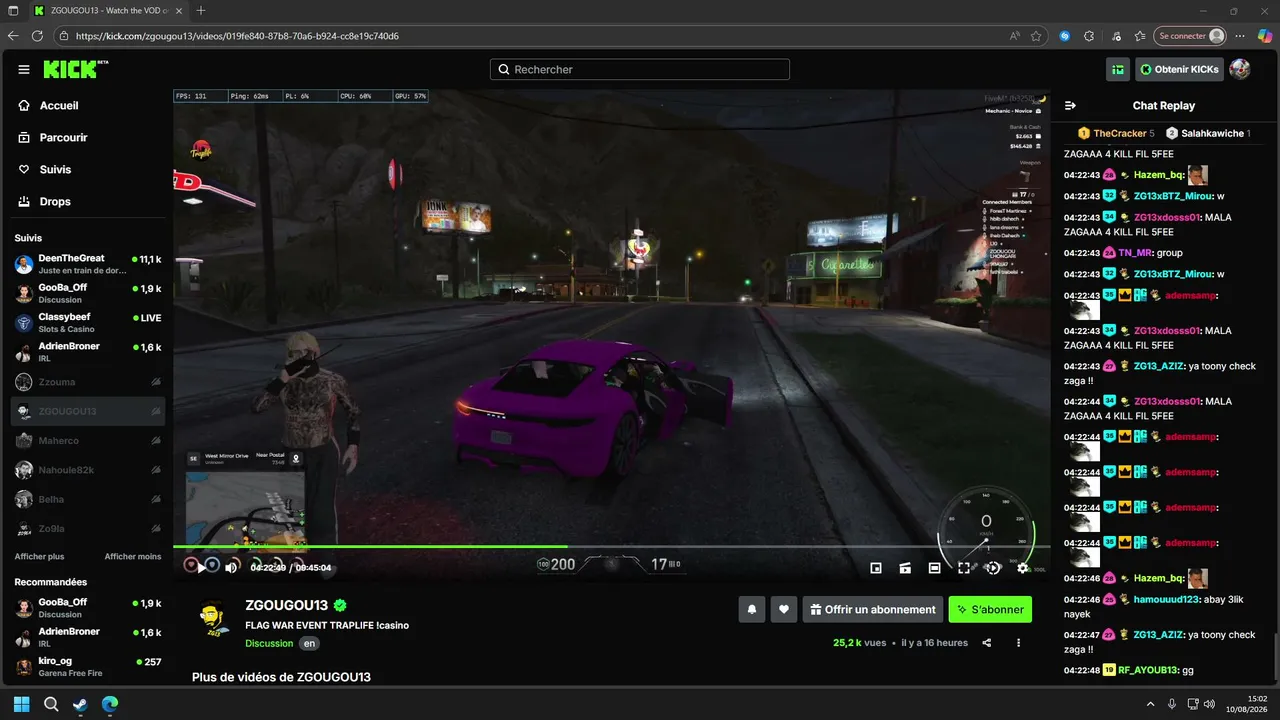Toggle theater mode on the player
The height and width of the screenshot is (720, 1280).
(x=934, y=568)
